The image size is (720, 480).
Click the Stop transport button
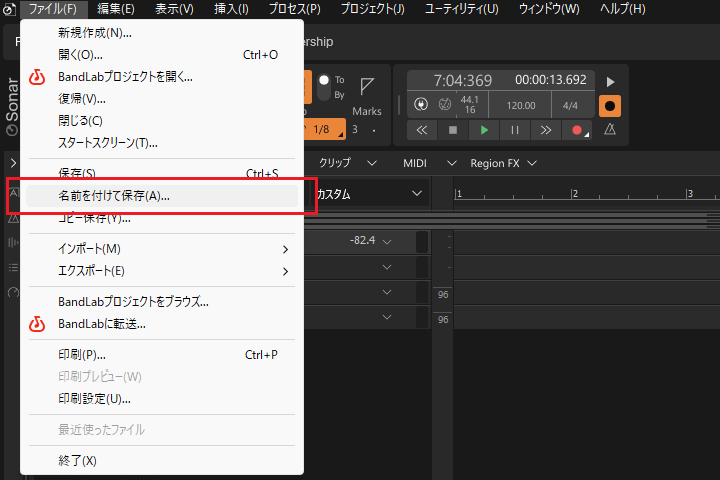click(x=452, y=130)
